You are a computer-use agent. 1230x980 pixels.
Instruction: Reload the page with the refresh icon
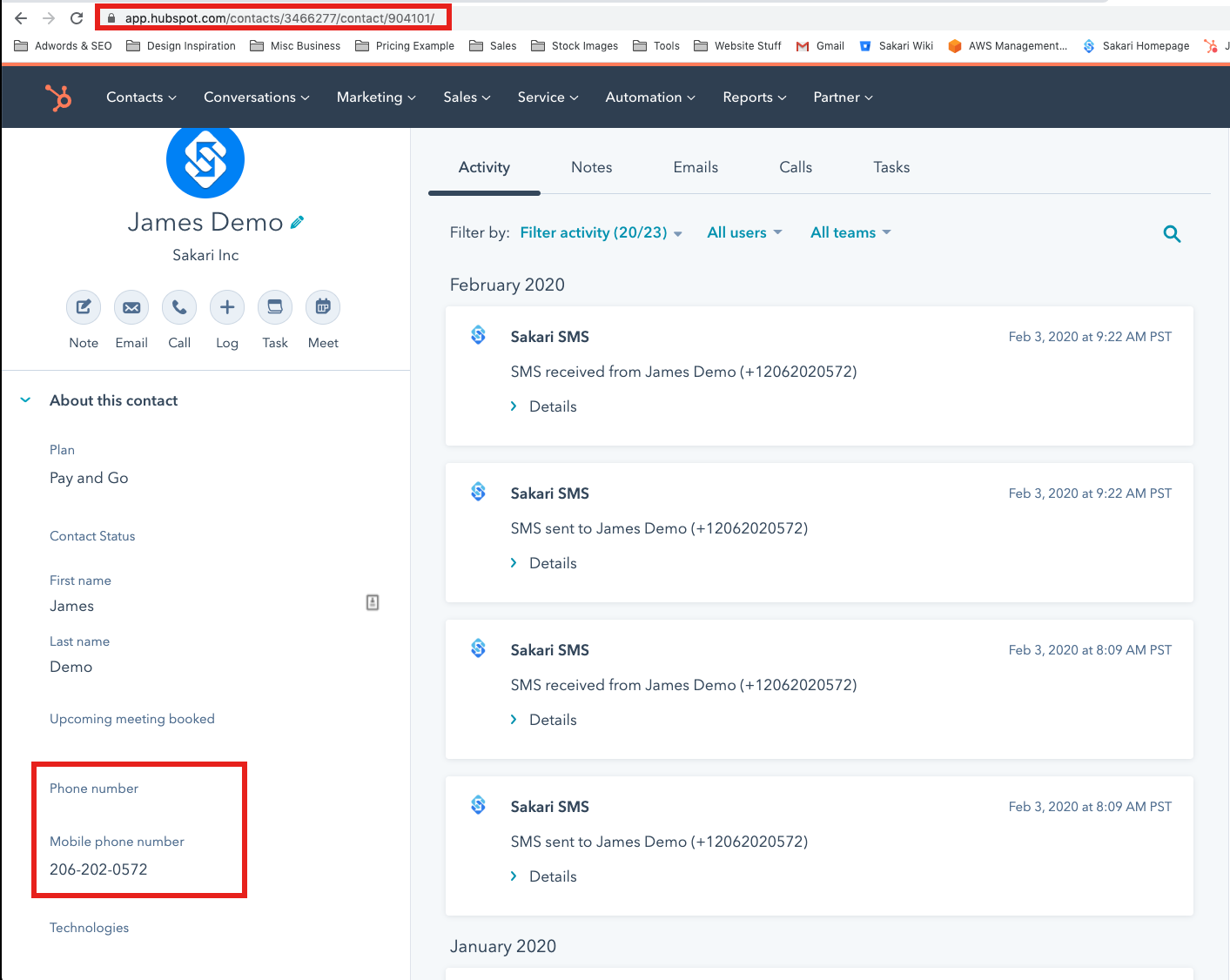[77, 18]
